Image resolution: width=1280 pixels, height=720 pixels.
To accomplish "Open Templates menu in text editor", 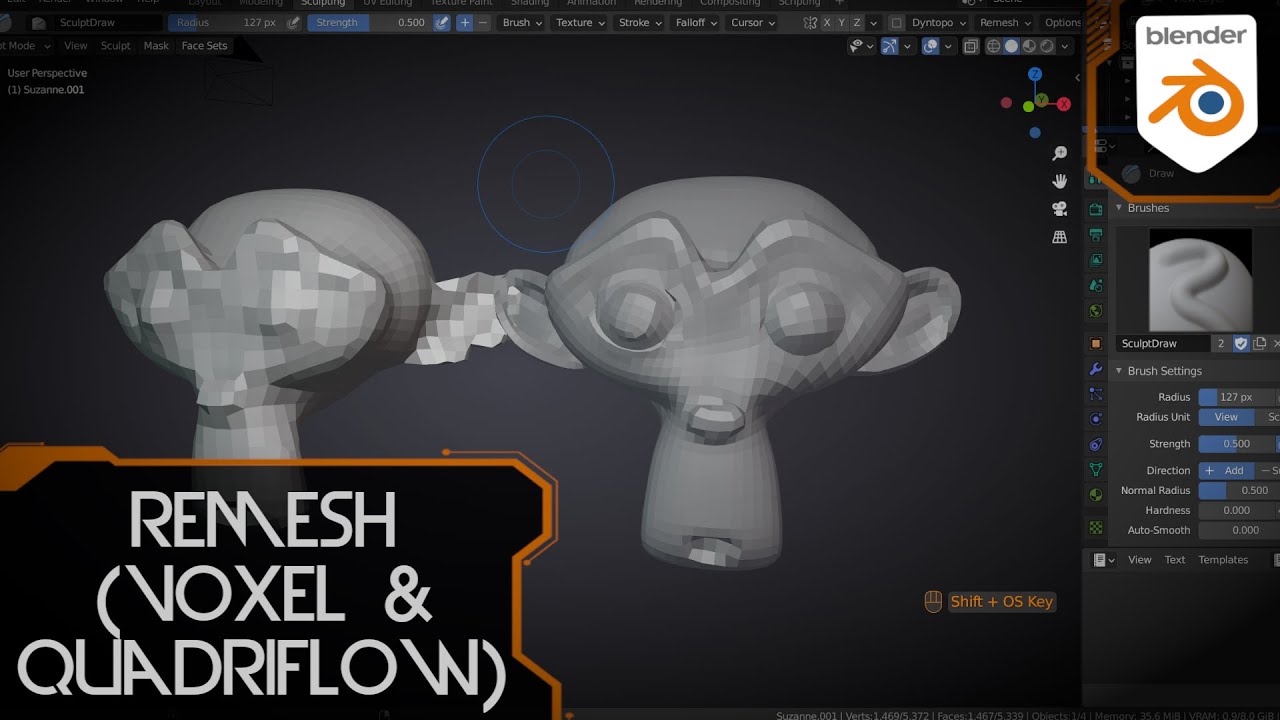I will [x=1223, y=560].
